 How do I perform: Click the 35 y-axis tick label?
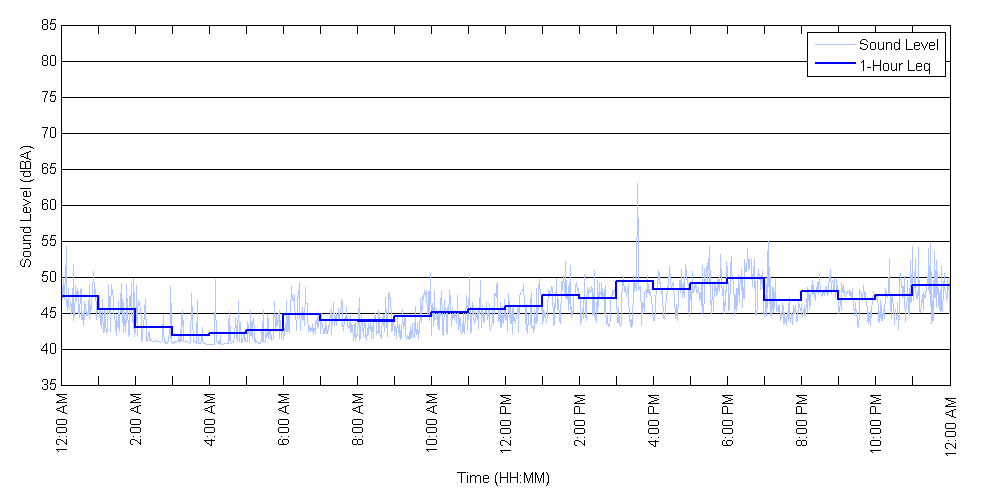(x=48, y=386)
